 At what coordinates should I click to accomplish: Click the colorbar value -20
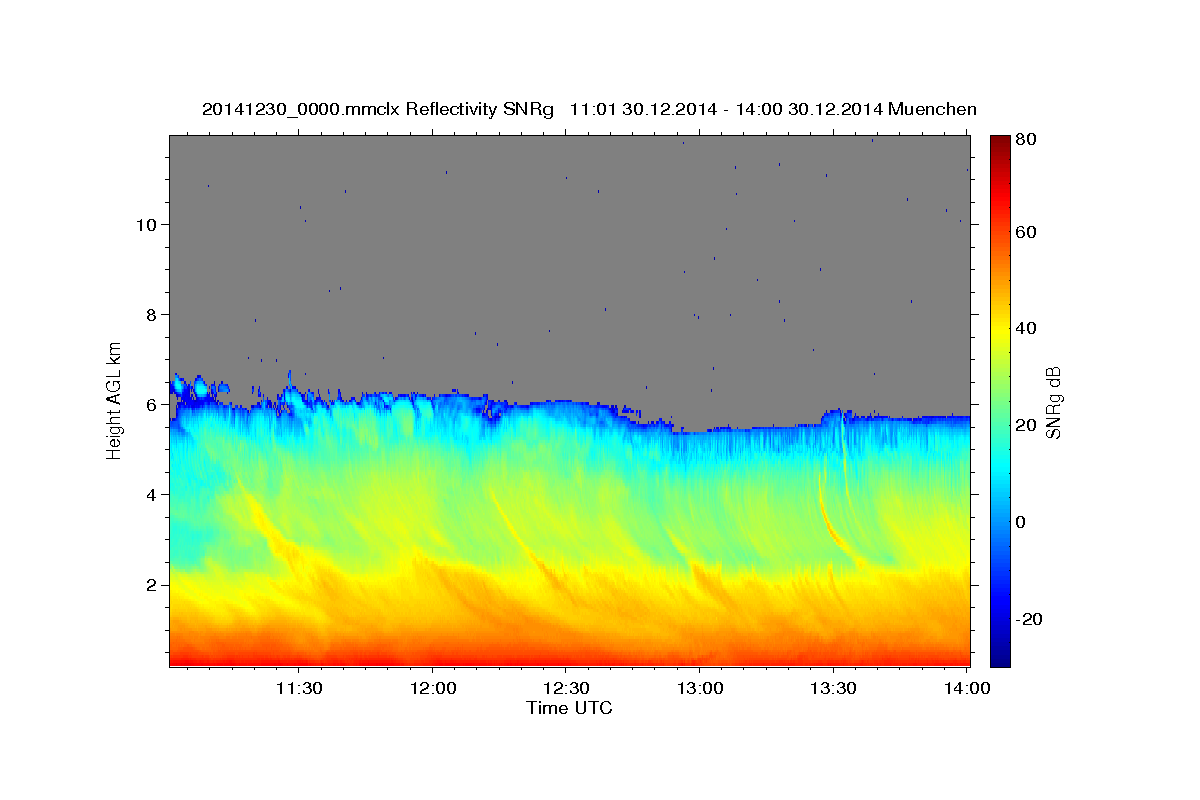[1031, 619]
